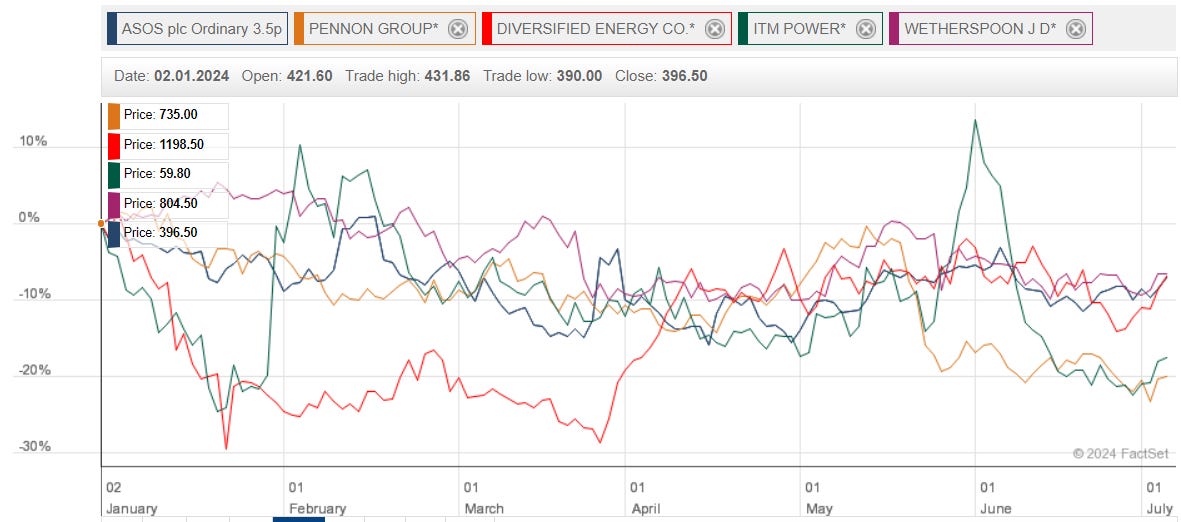Click the DIVERSIFIED ENERGY CO. legend label
Image resolution: width=1181 pixels, height=522 pixels.
coord(596,29)
